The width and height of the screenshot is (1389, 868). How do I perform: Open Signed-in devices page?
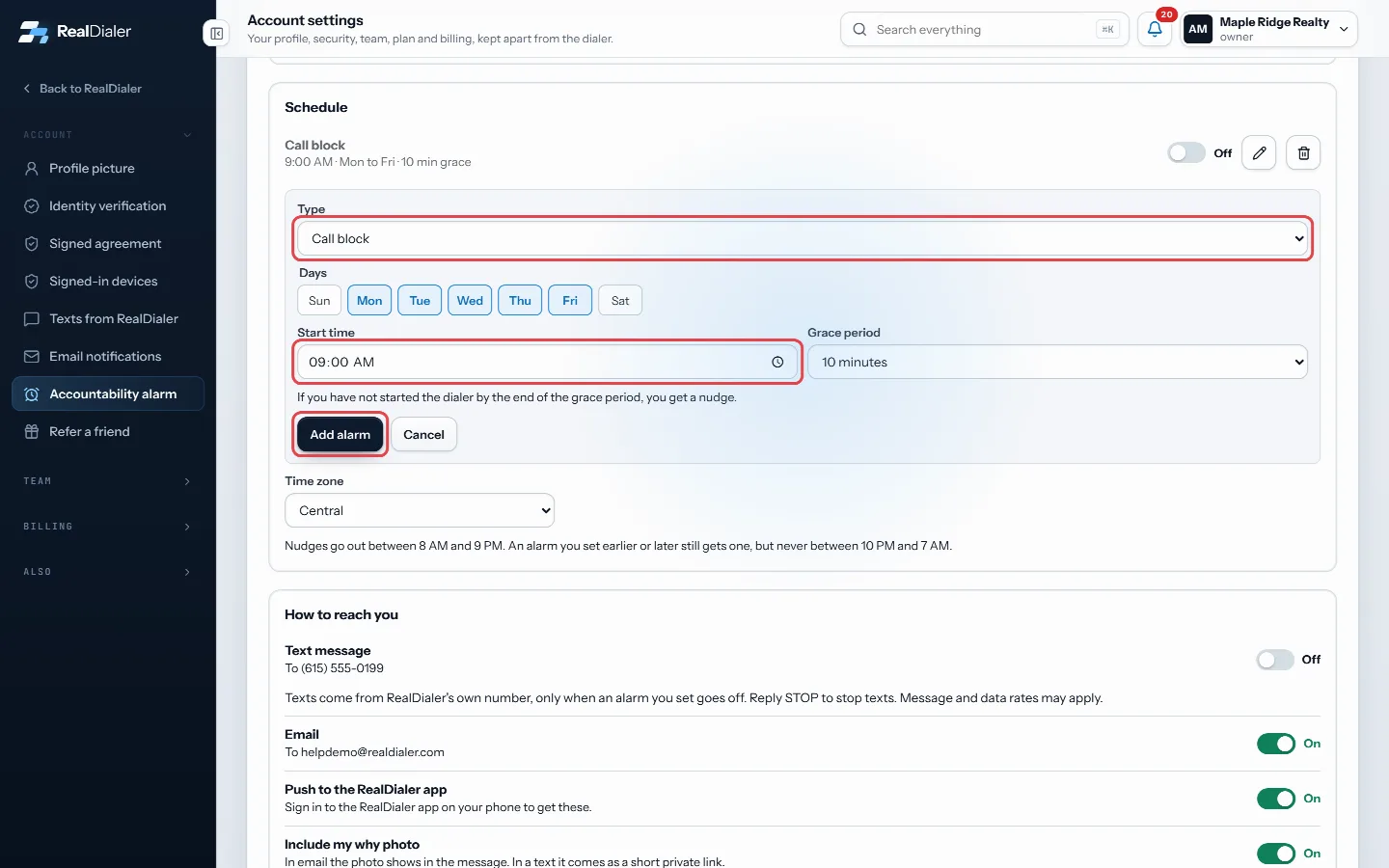click(108, 281)
